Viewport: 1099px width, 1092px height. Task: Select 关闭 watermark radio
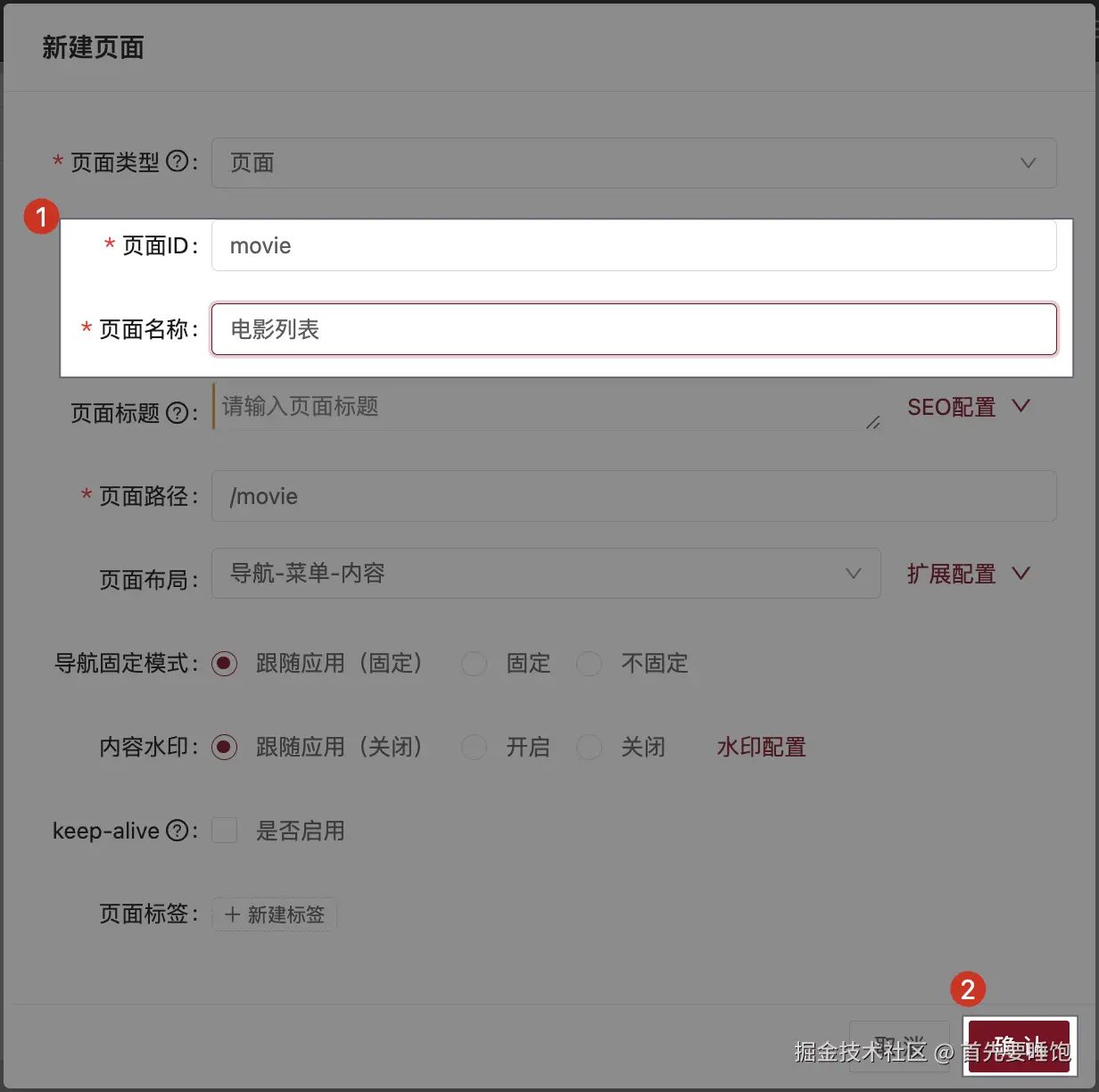(589, 747)
